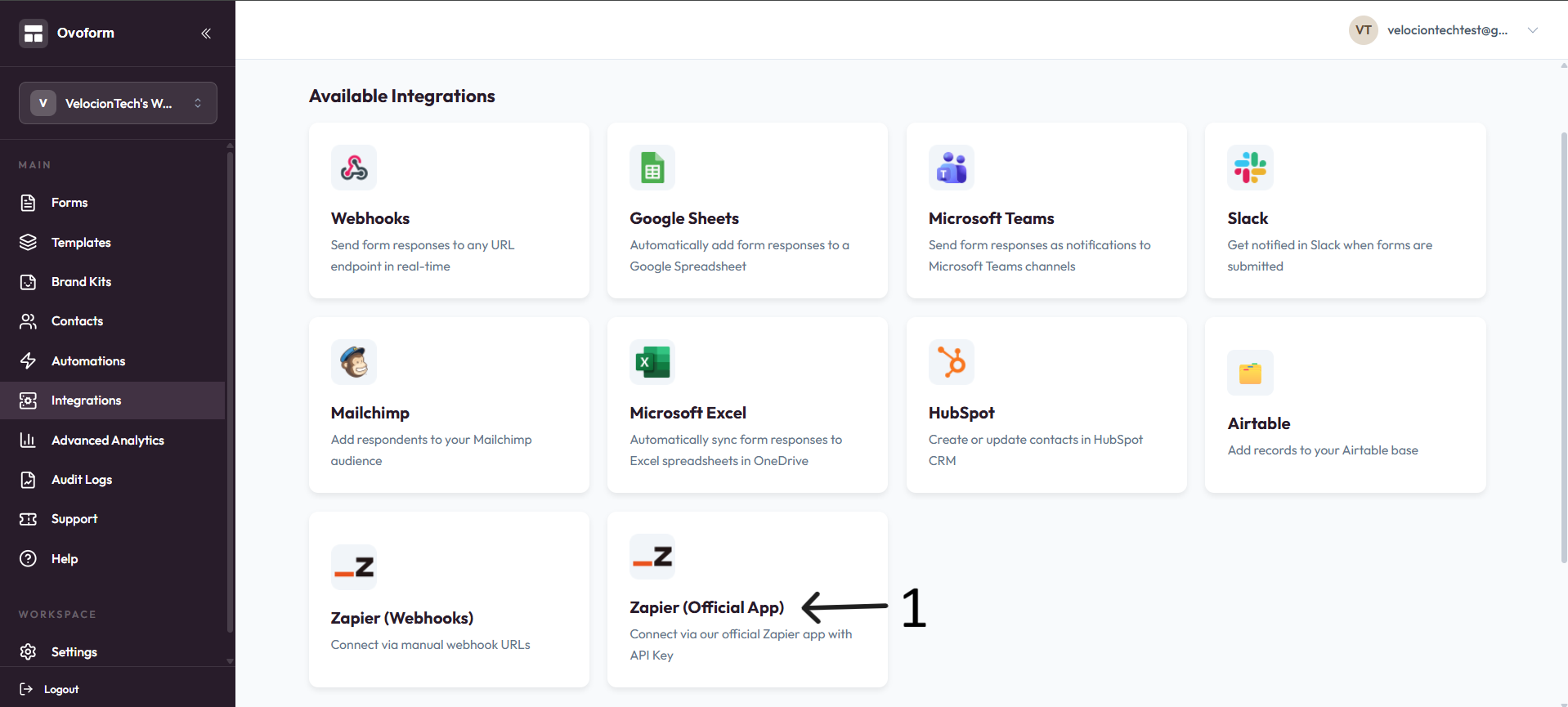
Task: Select Zapier (Official App) title
Action: click(x=707, y=607)
